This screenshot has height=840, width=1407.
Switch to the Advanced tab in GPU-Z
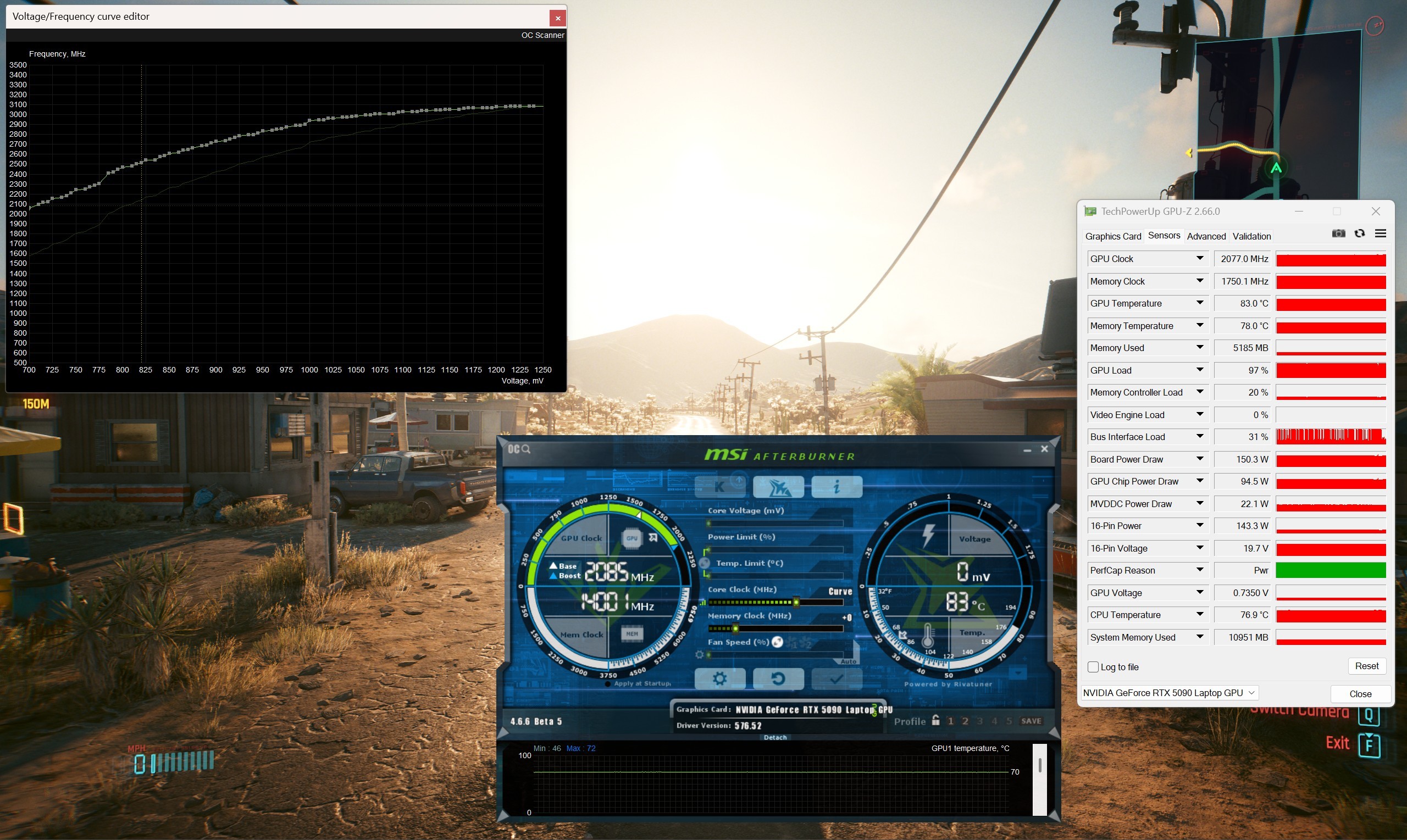[x=1206, y=236]
